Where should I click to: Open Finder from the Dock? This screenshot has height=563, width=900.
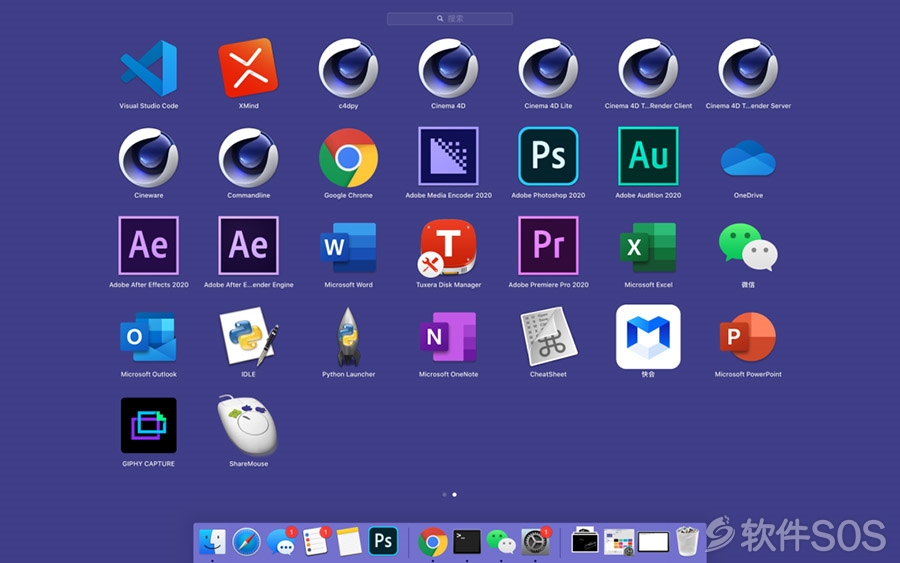212,541
